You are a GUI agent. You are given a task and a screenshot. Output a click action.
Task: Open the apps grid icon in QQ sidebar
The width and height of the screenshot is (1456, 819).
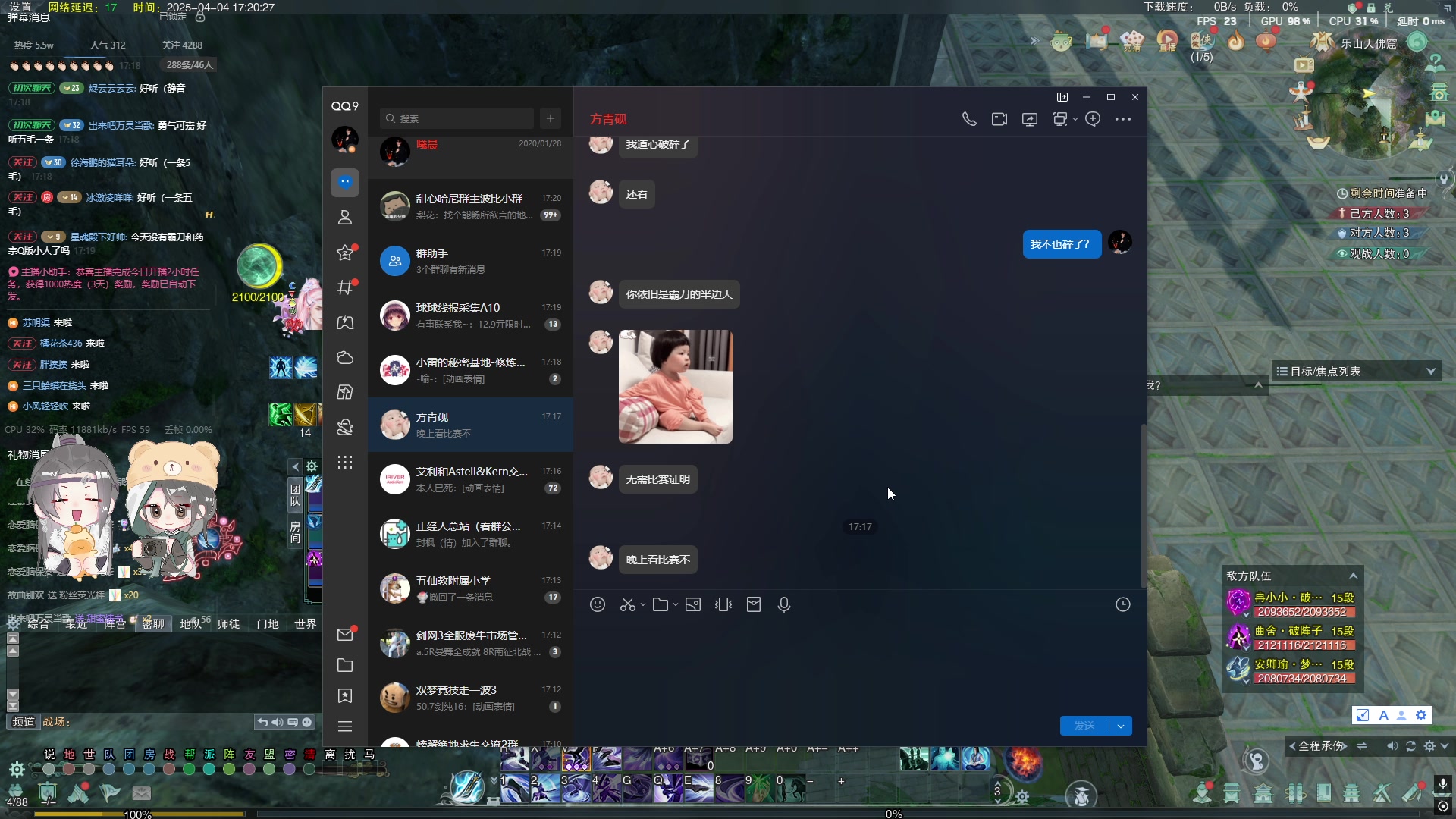[345, 463]
